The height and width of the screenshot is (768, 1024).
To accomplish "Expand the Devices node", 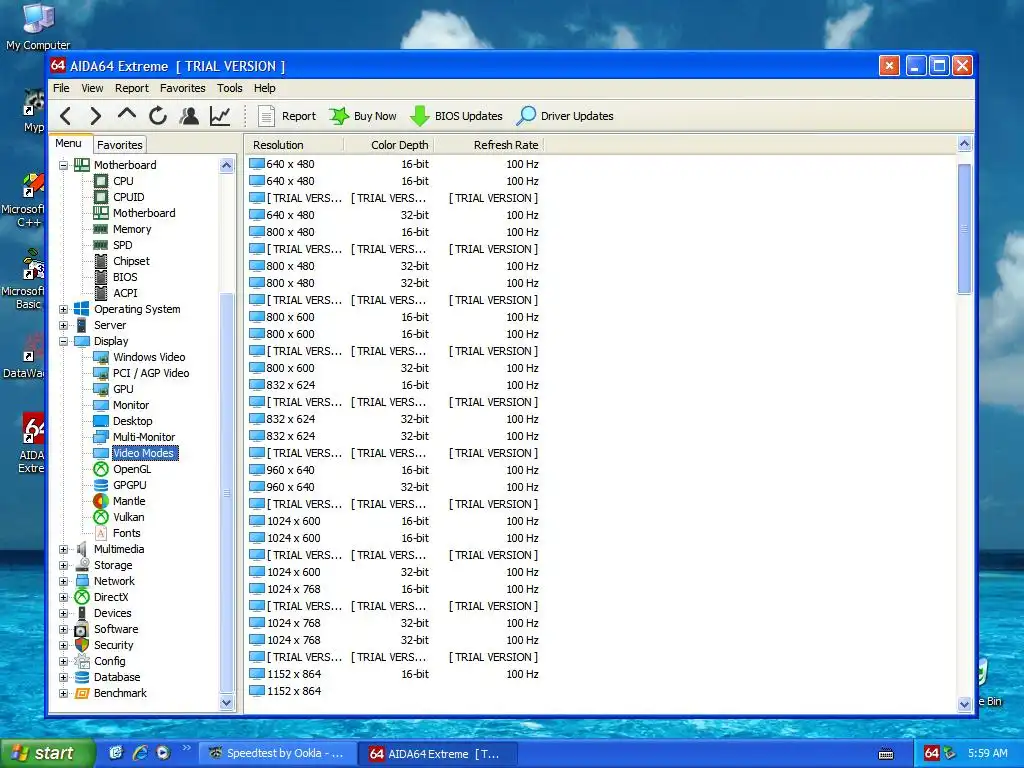I will 63,613.
